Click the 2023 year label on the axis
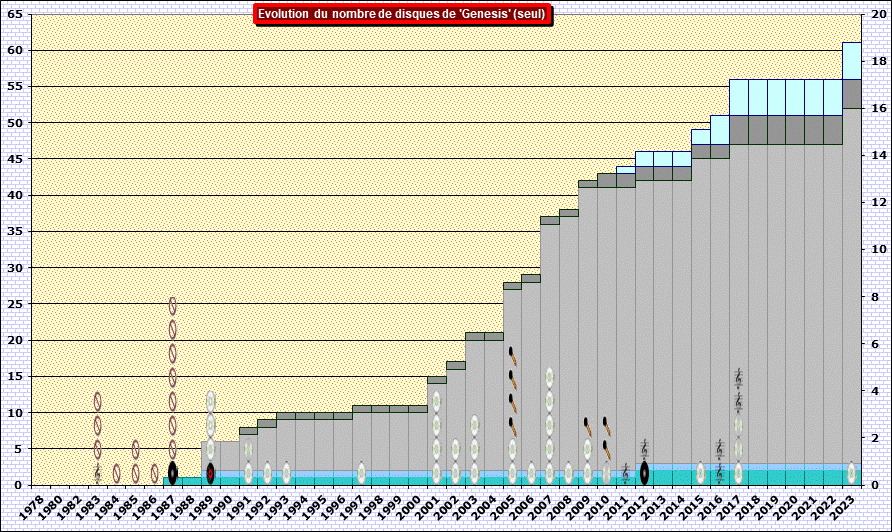 click(851, 503)
